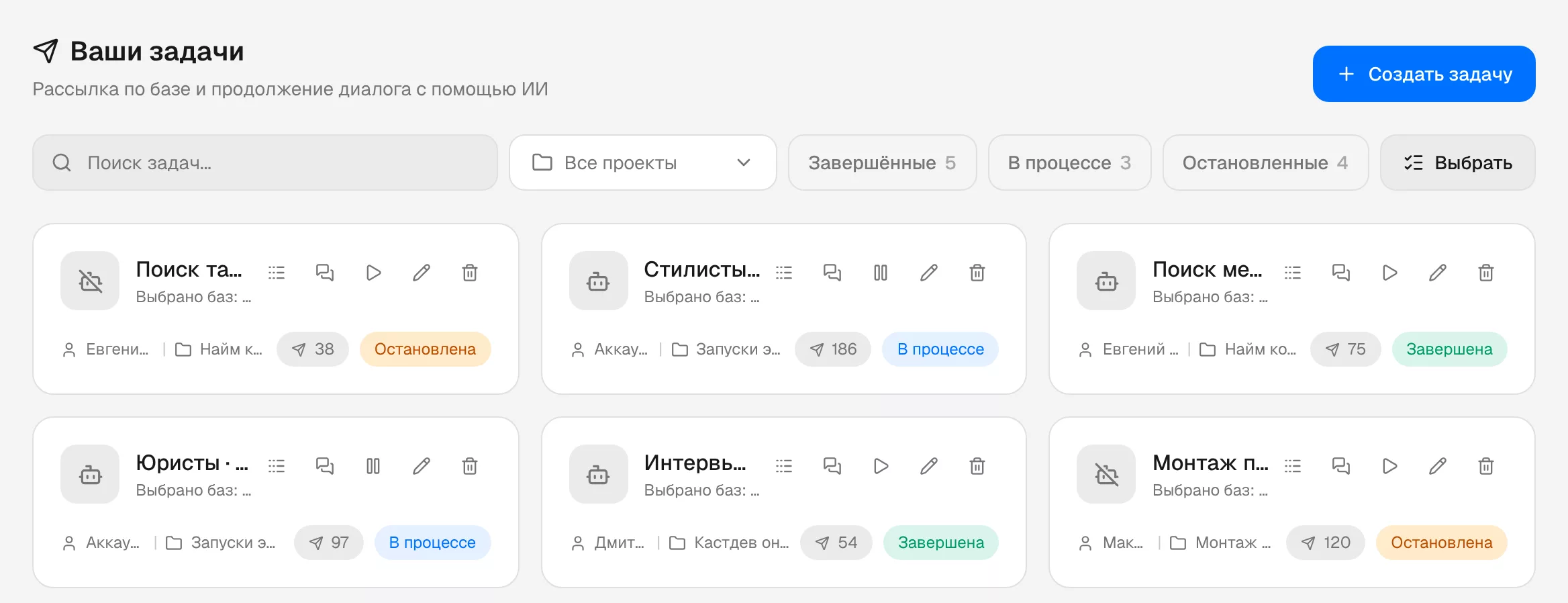Screen dimensions: 1568x603
Task: Open chats of Юристы task
Action: (x=325, y=466)
